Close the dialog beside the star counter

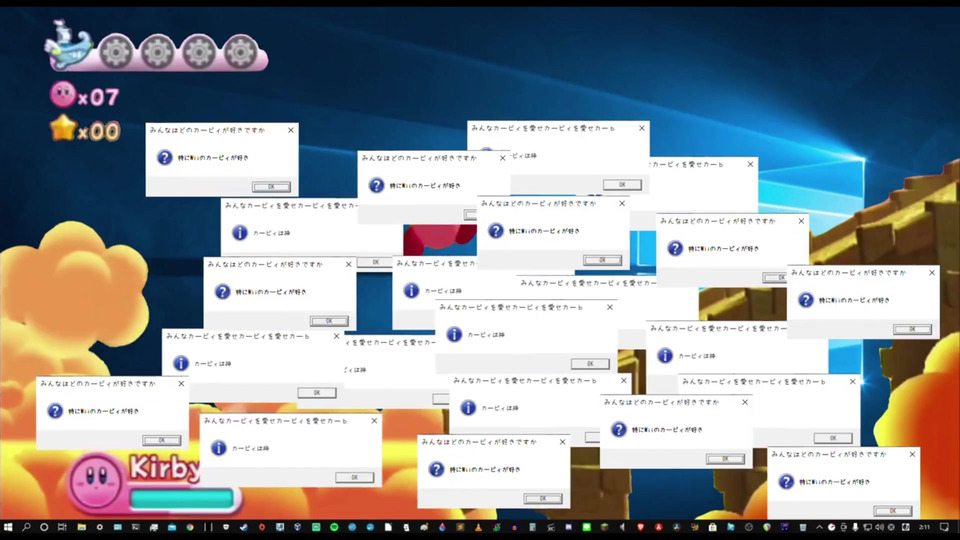[291, 130]
